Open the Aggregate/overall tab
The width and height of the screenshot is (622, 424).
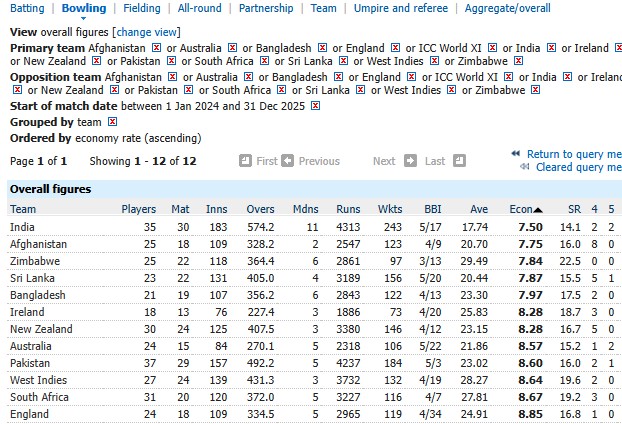click(x=507, y=8)
